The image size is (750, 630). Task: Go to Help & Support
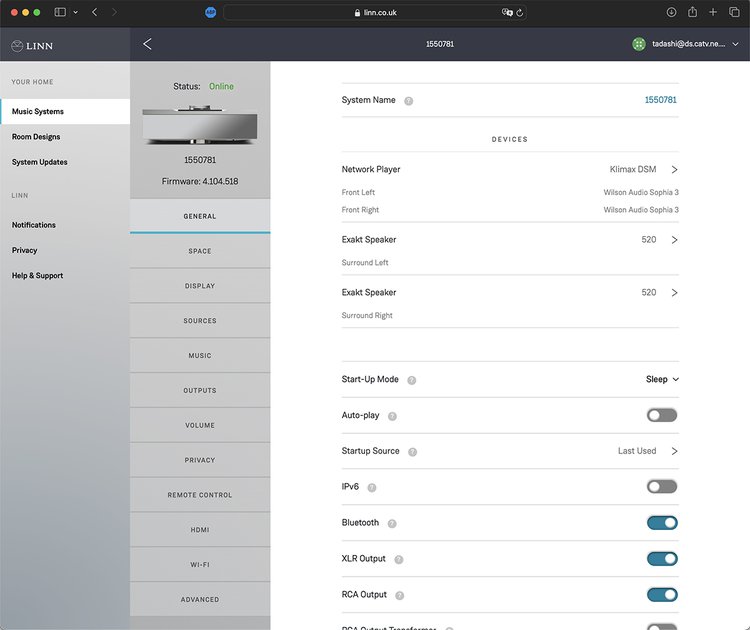coord(37,275)
